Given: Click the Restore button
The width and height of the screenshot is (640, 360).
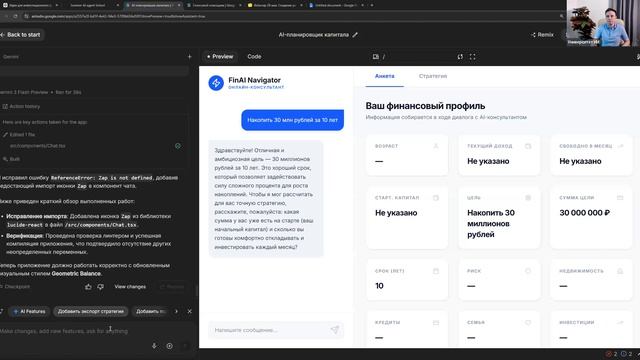Looking at the screenshot, I should [x=172, y=287].
